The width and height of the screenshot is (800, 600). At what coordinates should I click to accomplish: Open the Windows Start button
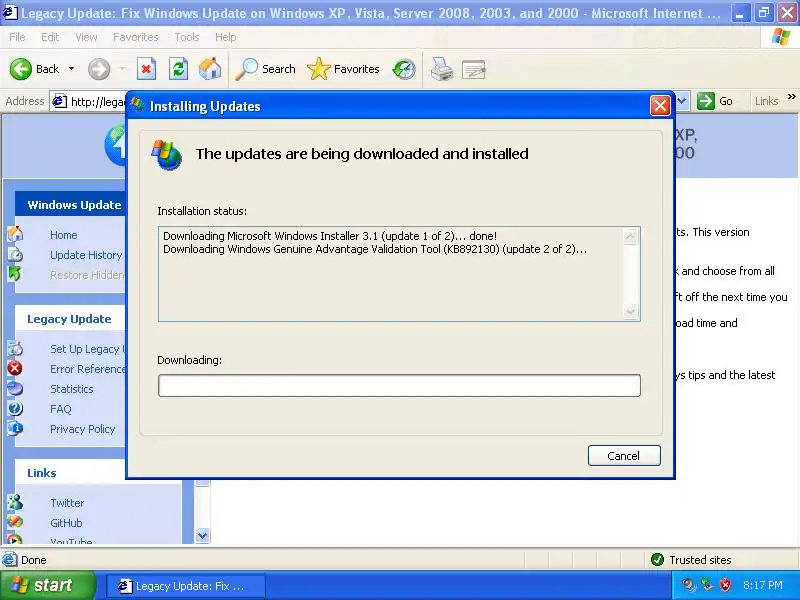pyautogui.click(x=47, y=585)
